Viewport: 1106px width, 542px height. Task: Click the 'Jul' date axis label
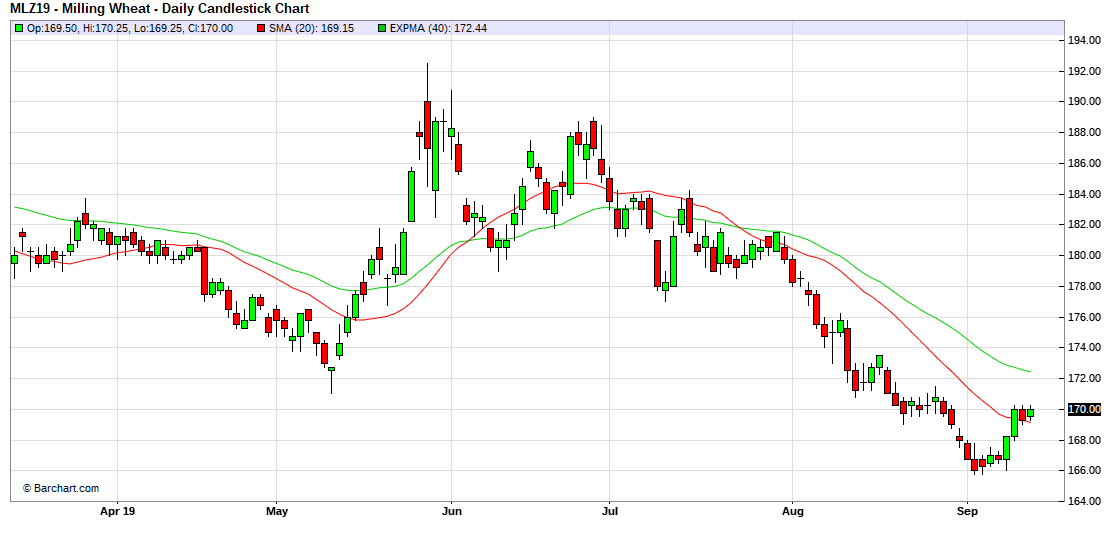click(x=609, y=510)
